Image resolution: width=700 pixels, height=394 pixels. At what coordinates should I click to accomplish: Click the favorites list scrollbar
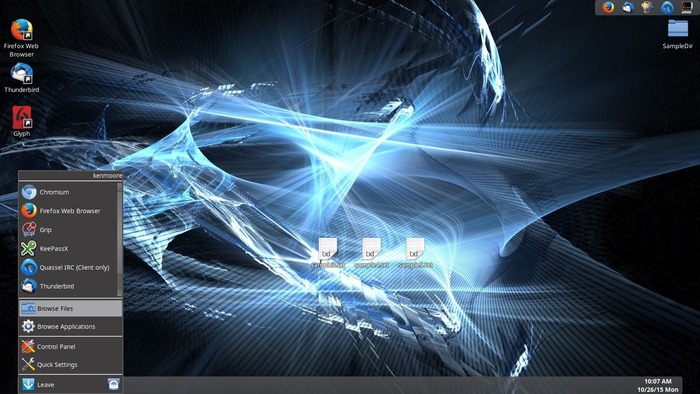point(120,240)
